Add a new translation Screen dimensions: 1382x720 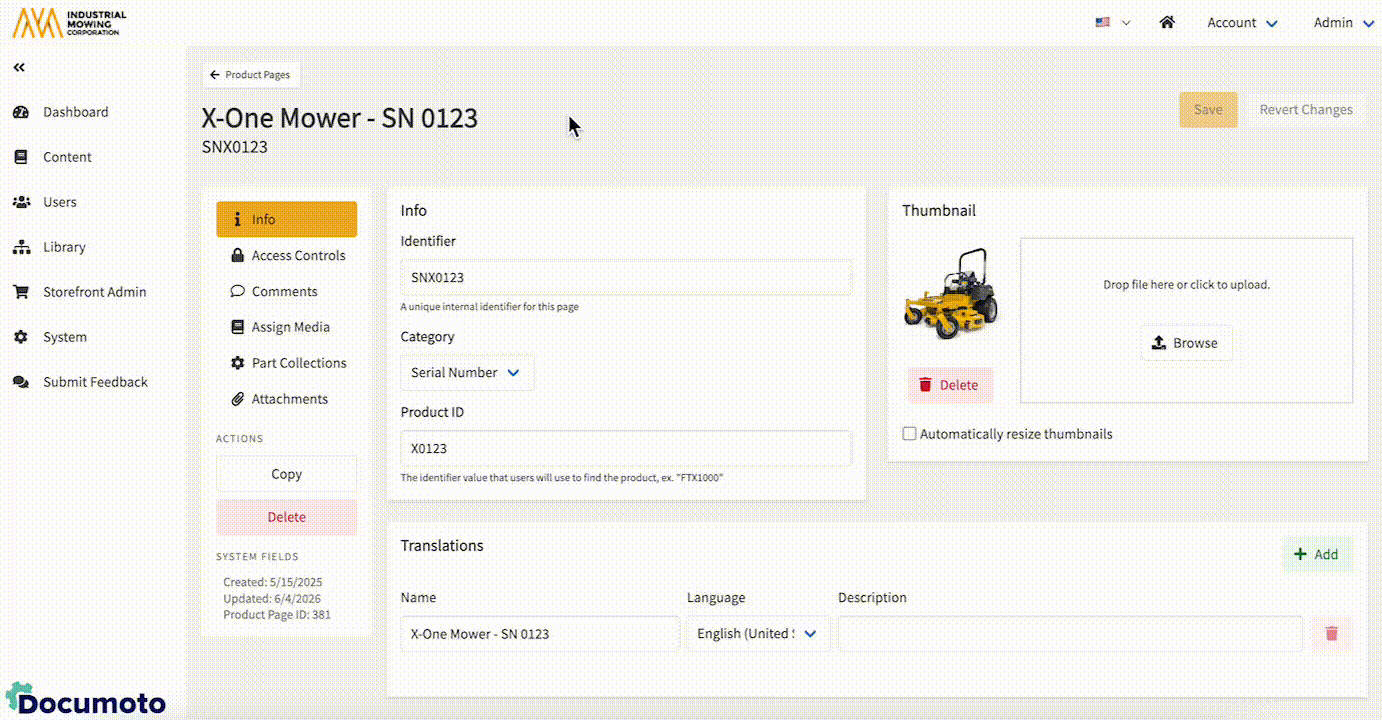[x=1317, y=554]
